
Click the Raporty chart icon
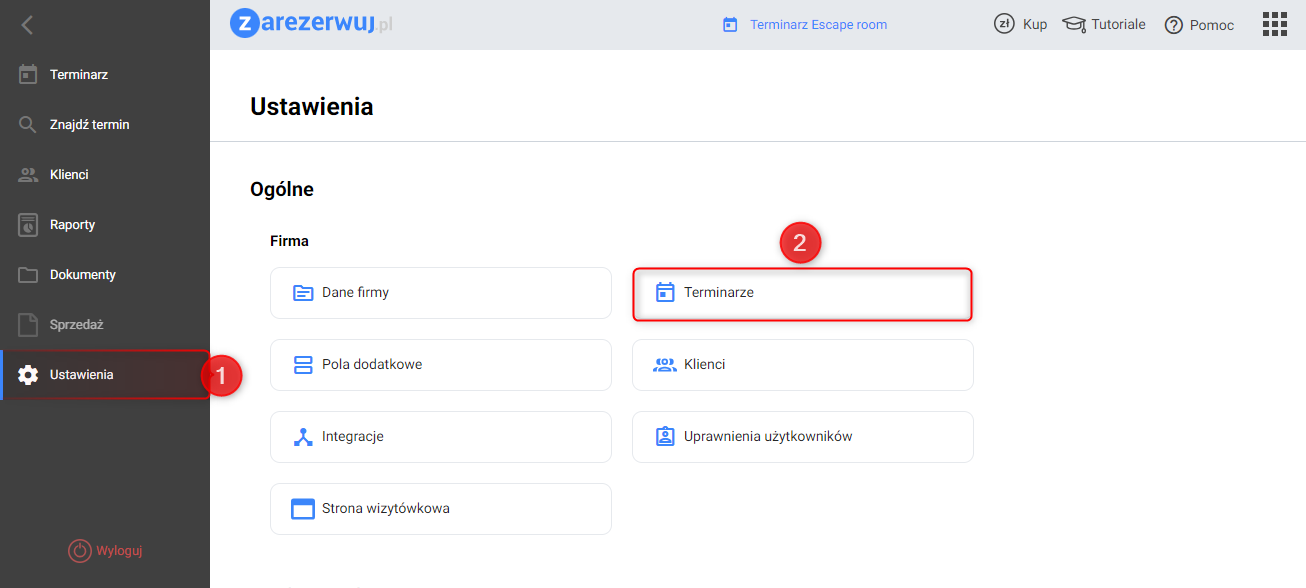coord(28,225)
